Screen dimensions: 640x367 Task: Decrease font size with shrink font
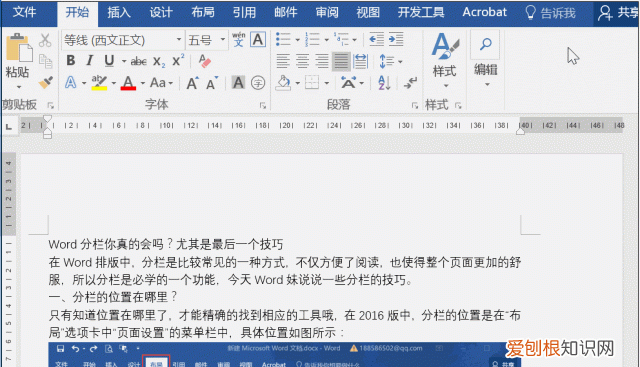tap(212, 83)
